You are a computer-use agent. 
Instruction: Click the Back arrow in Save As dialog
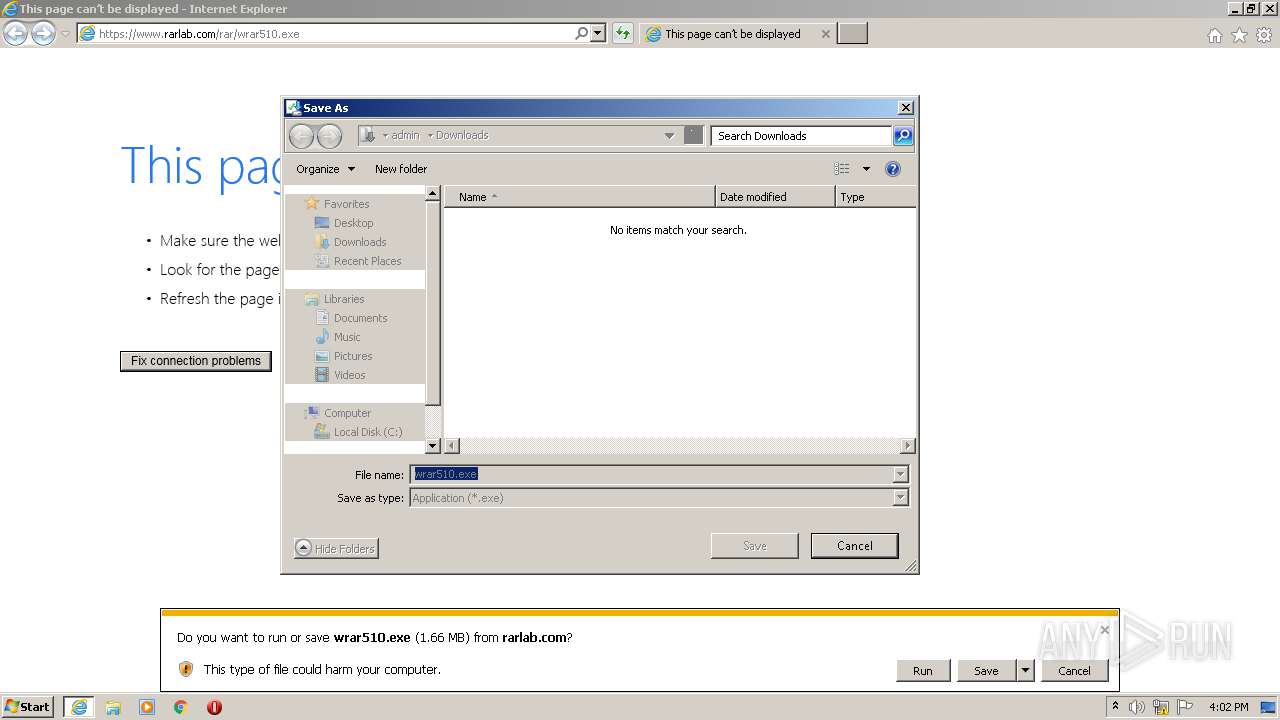pyautogui.click(x=301, y=136)
